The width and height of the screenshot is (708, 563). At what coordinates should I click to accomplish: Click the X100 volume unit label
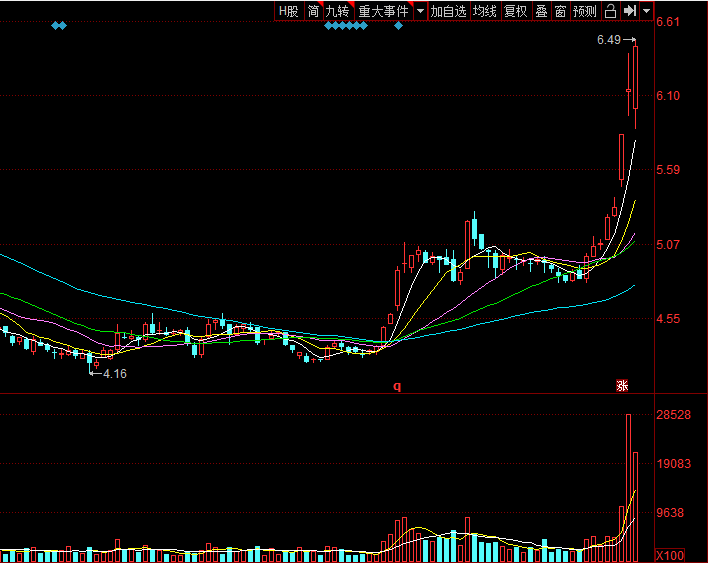coord(670,555)
